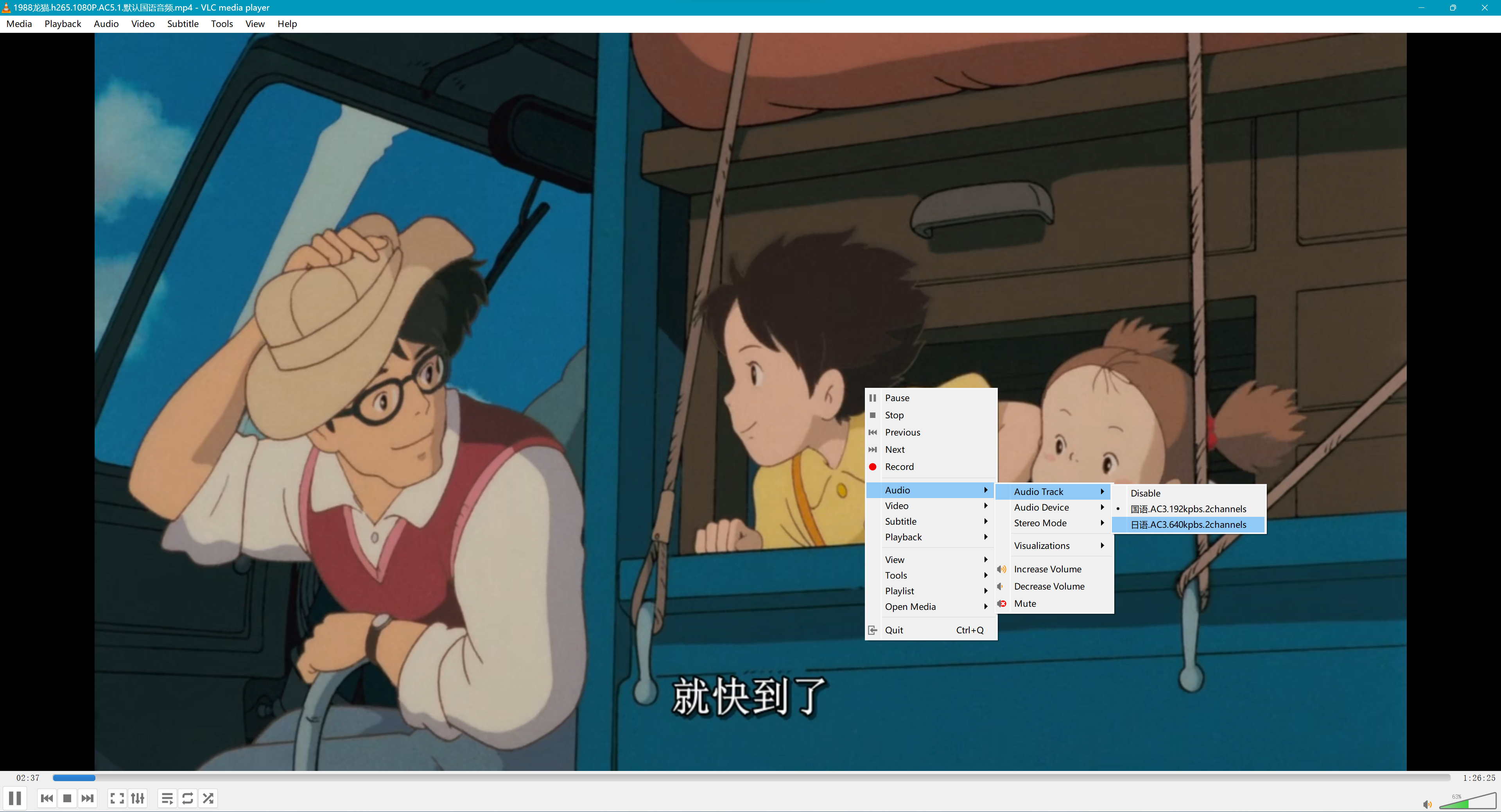The height and width of the screenshot is (812, 1501).
Task: Start recording via Record menu entry
Action: click(931, 466)
